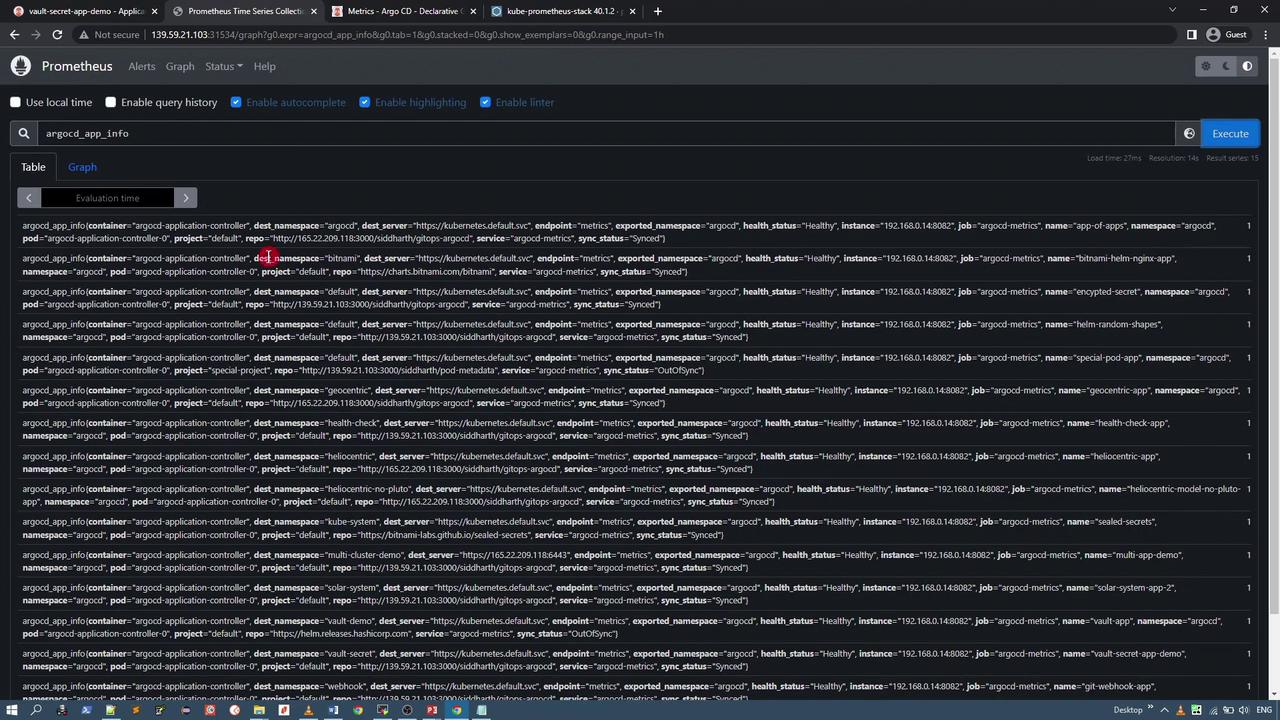Switch to browser-preferred theme (gear icon)
This screenshot has height=720, width=1280.
tap(1206, 66)
